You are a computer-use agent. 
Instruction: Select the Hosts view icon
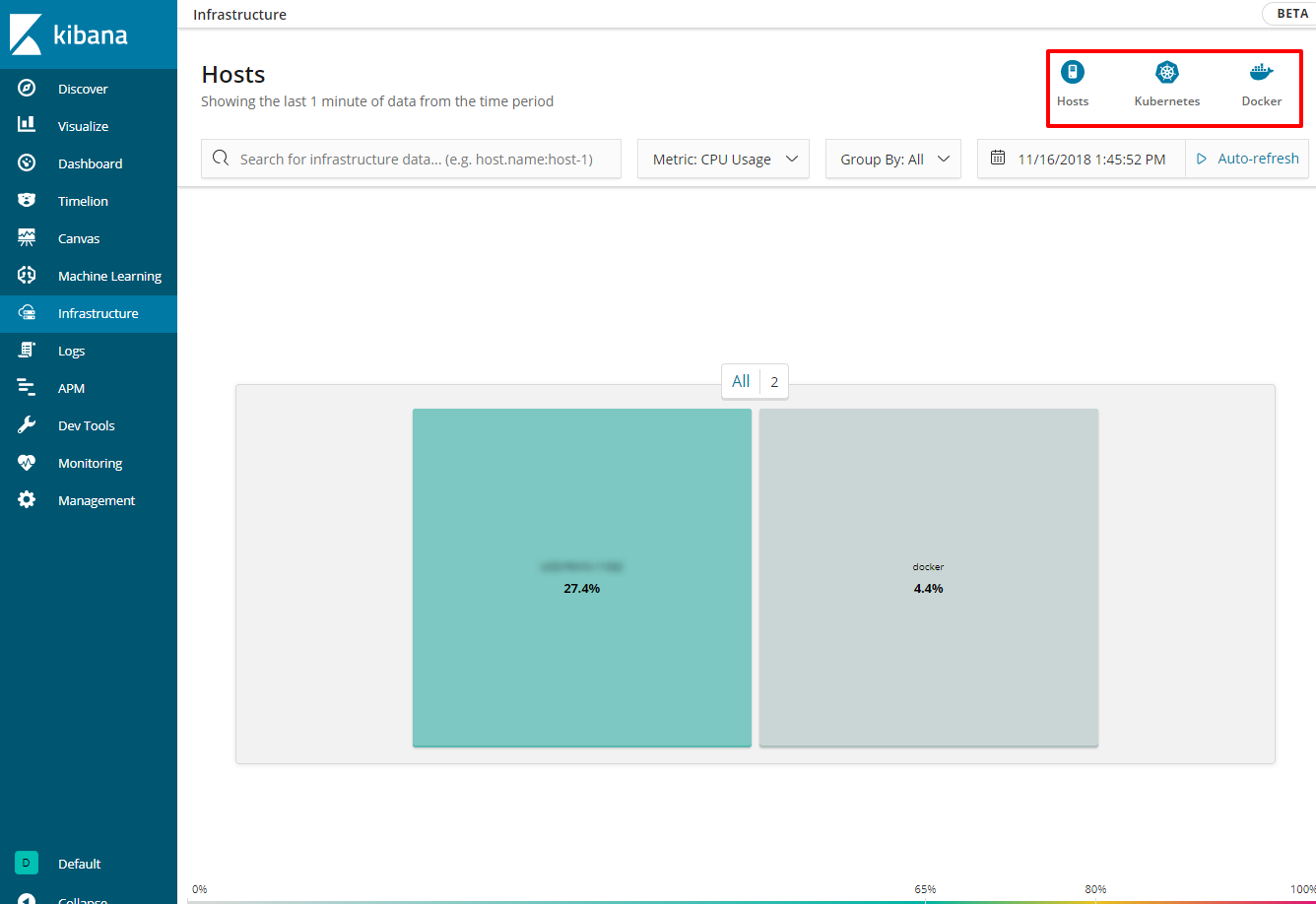coord(1073,72)
